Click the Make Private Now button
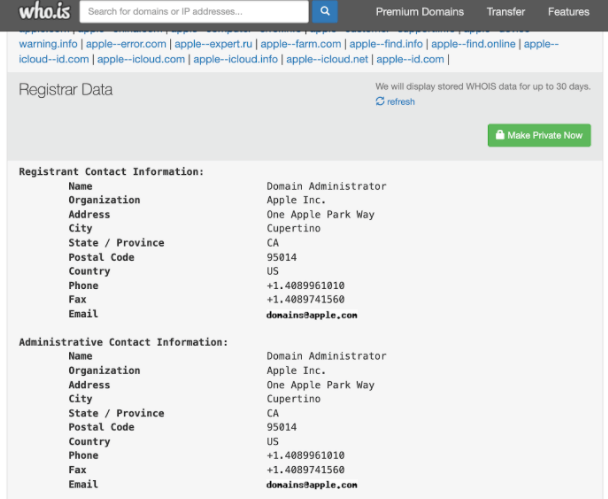This screenshot has height=499, width=608. pos(539,135)
